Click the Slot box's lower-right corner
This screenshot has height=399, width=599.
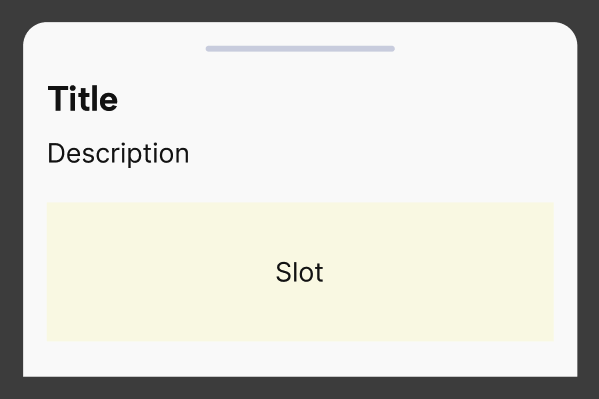point(551,338)
